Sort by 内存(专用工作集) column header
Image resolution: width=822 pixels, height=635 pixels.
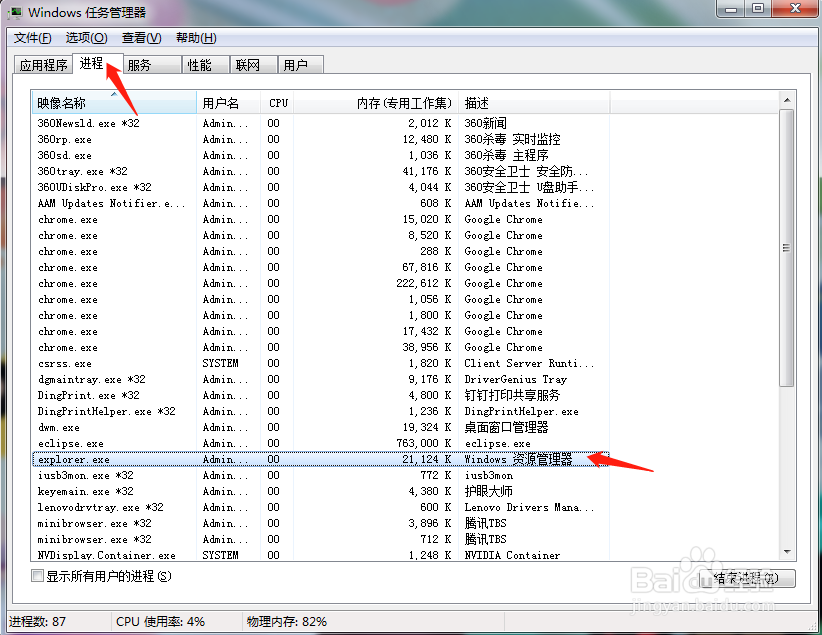pos(376,103)
